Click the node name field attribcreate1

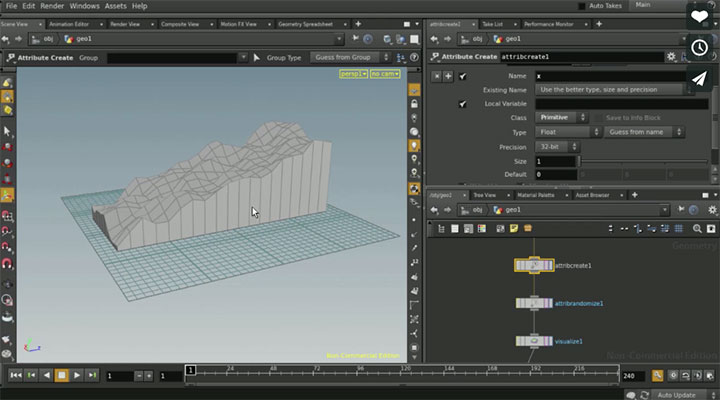click(x=581, y=57)
